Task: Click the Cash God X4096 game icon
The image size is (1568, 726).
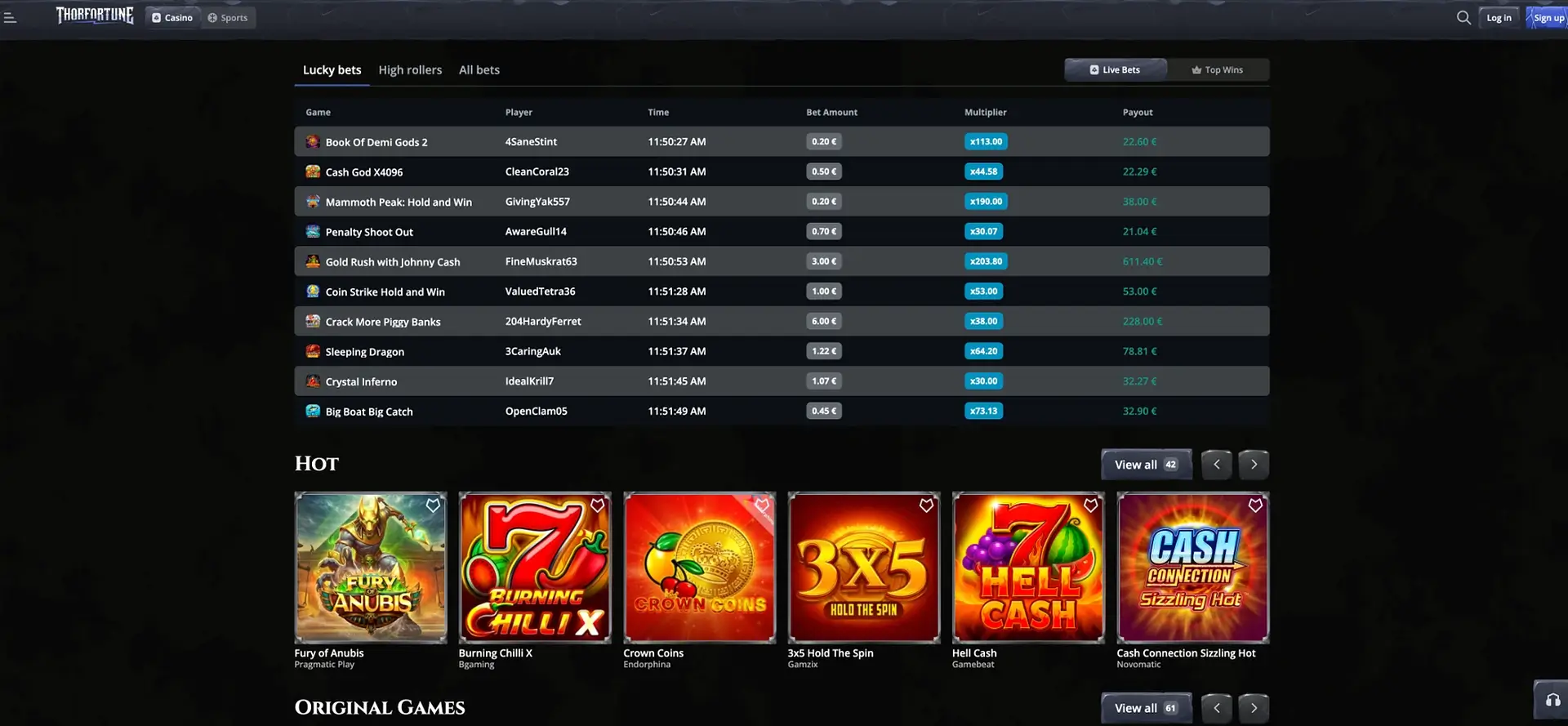Action: coord(313,171)
